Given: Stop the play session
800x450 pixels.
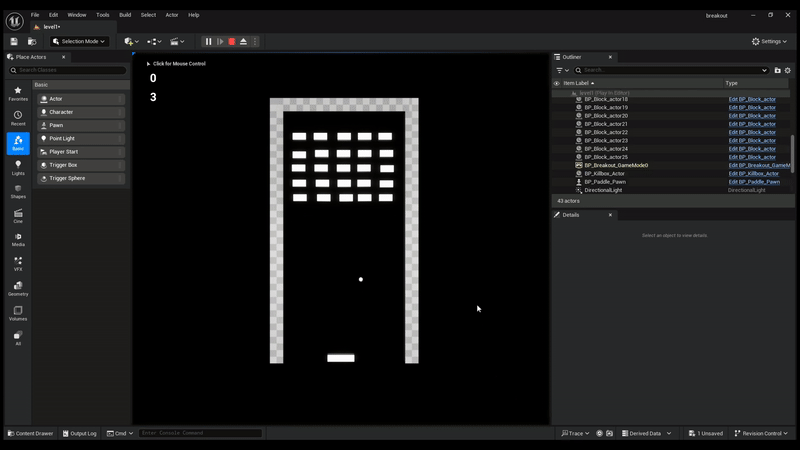Looking at the screenshot, I should 232,41.
